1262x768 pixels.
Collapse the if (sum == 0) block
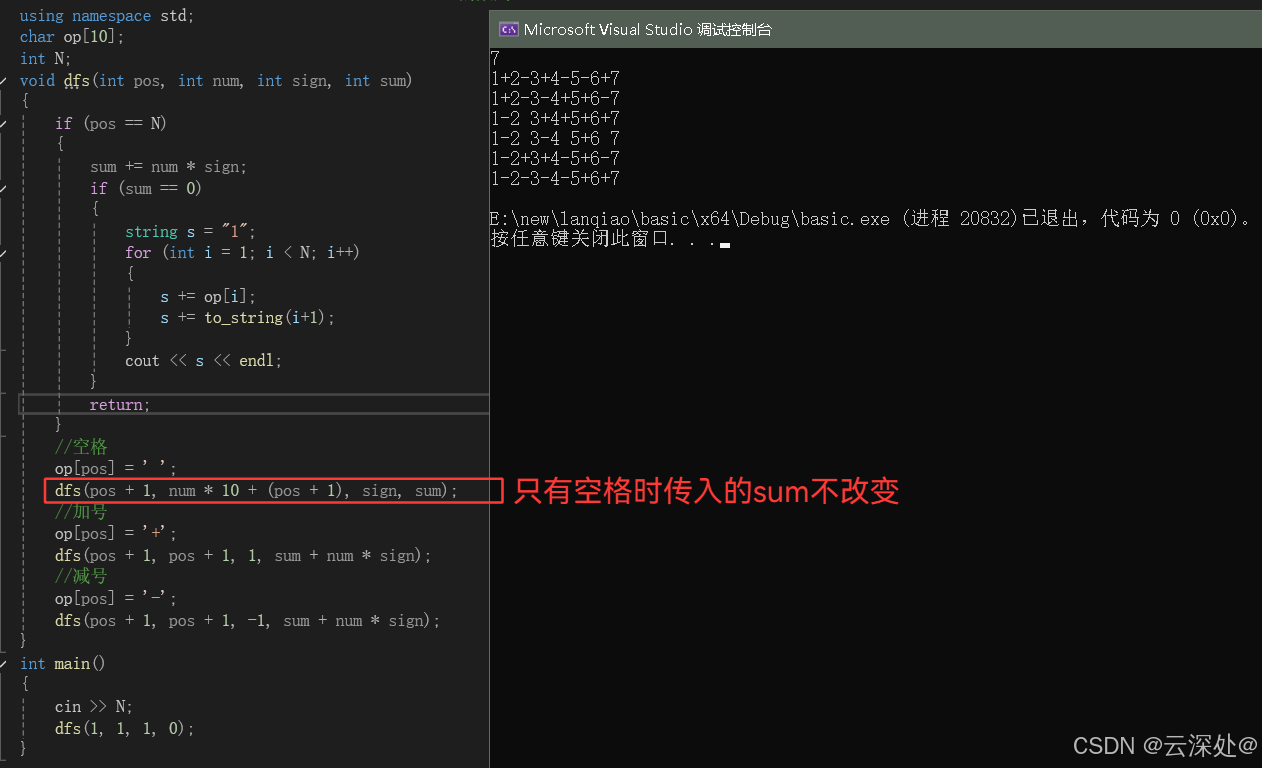pos(4,189)
